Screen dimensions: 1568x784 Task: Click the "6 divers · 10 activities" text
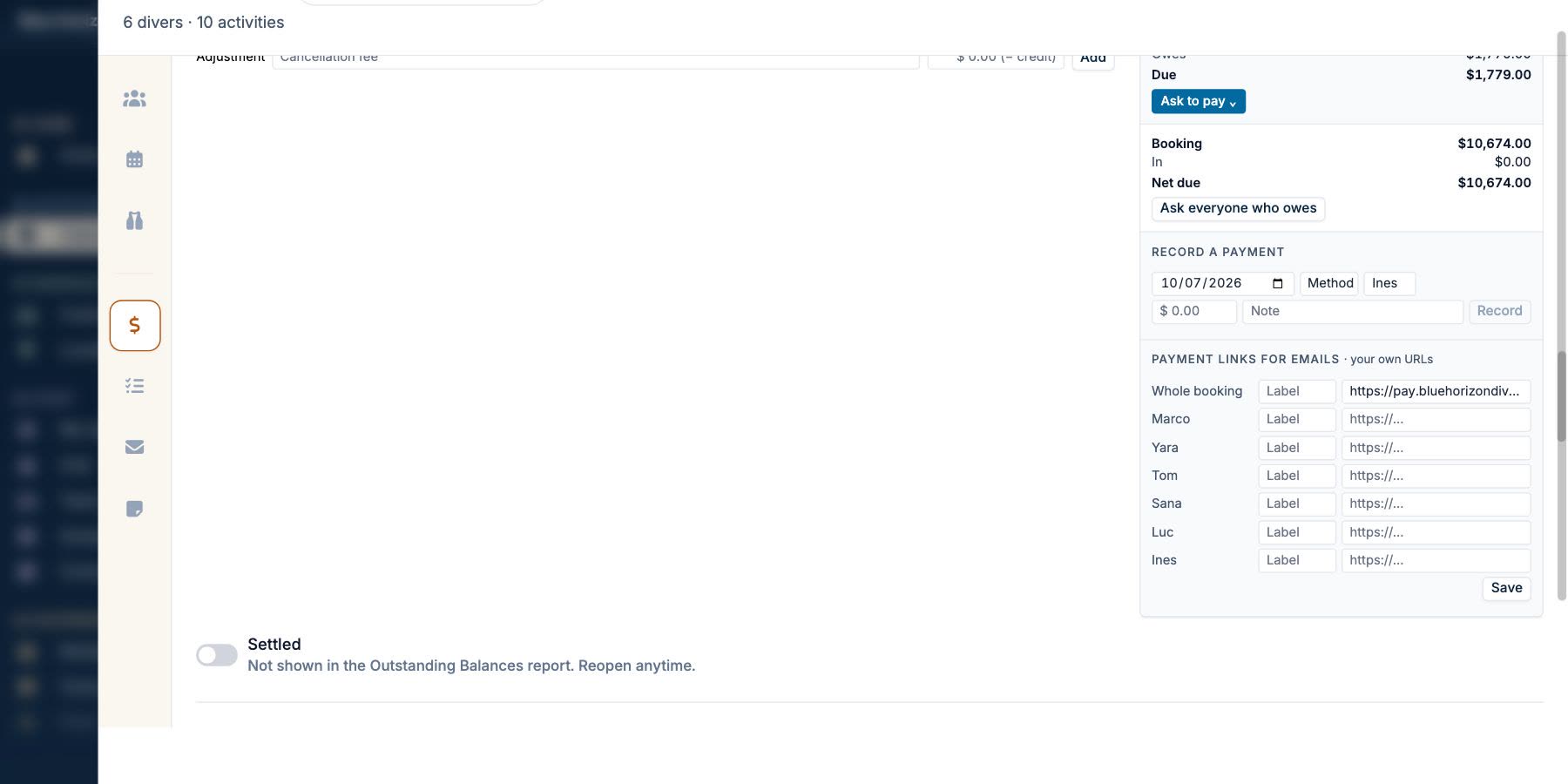204,23
